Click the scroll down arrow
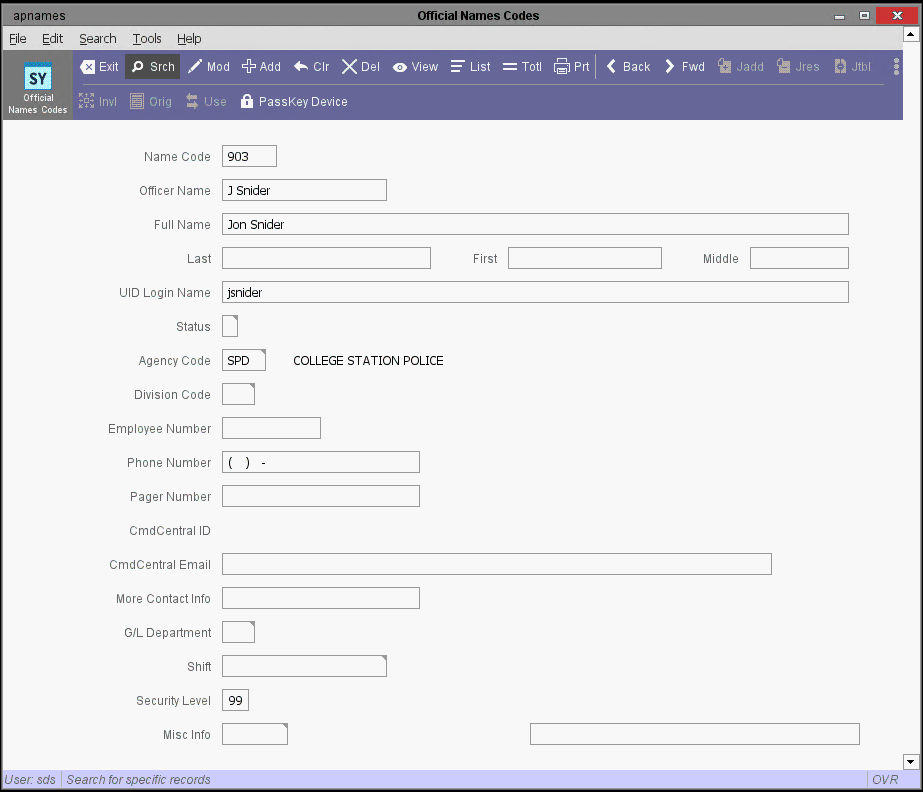923x792 pixels. point(911,761)
